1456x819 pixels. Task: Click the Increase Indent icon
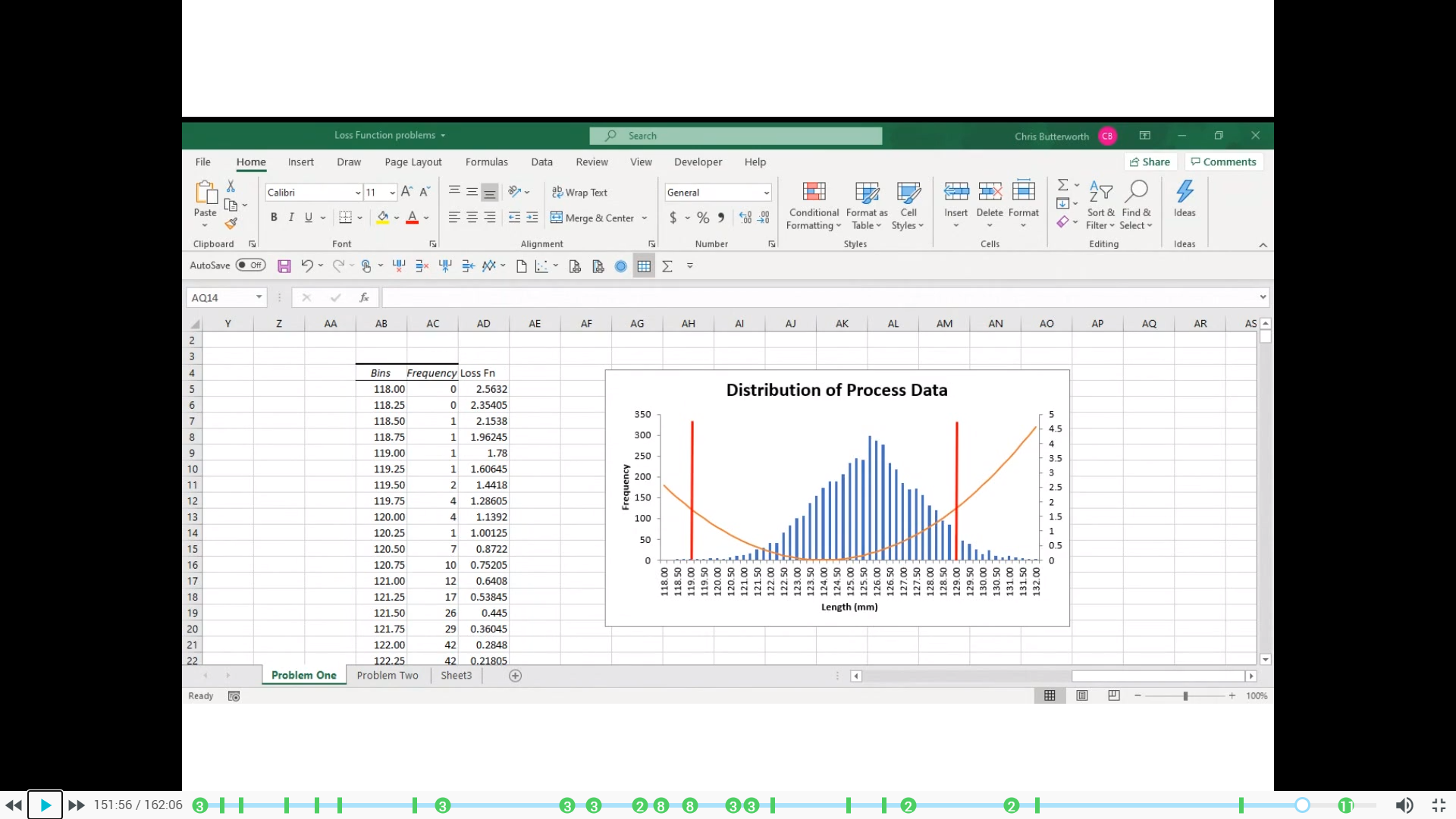pyautogui.click(x=532, y=218)
